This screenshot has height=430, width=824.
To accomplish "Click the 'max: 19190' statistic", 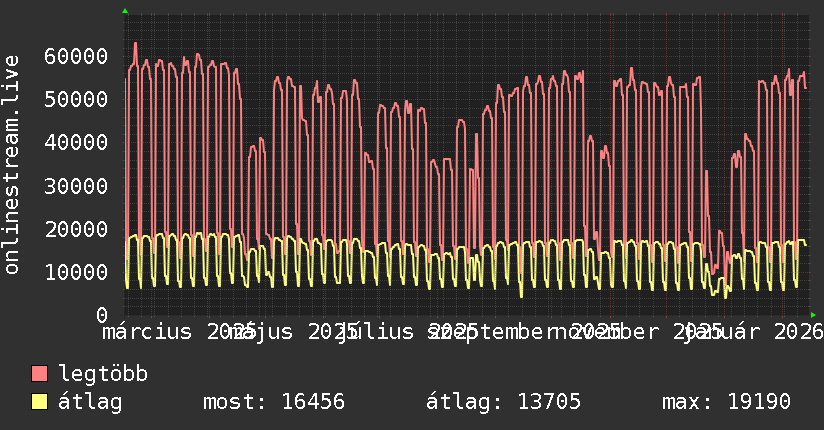I will (x=726, y=402).
